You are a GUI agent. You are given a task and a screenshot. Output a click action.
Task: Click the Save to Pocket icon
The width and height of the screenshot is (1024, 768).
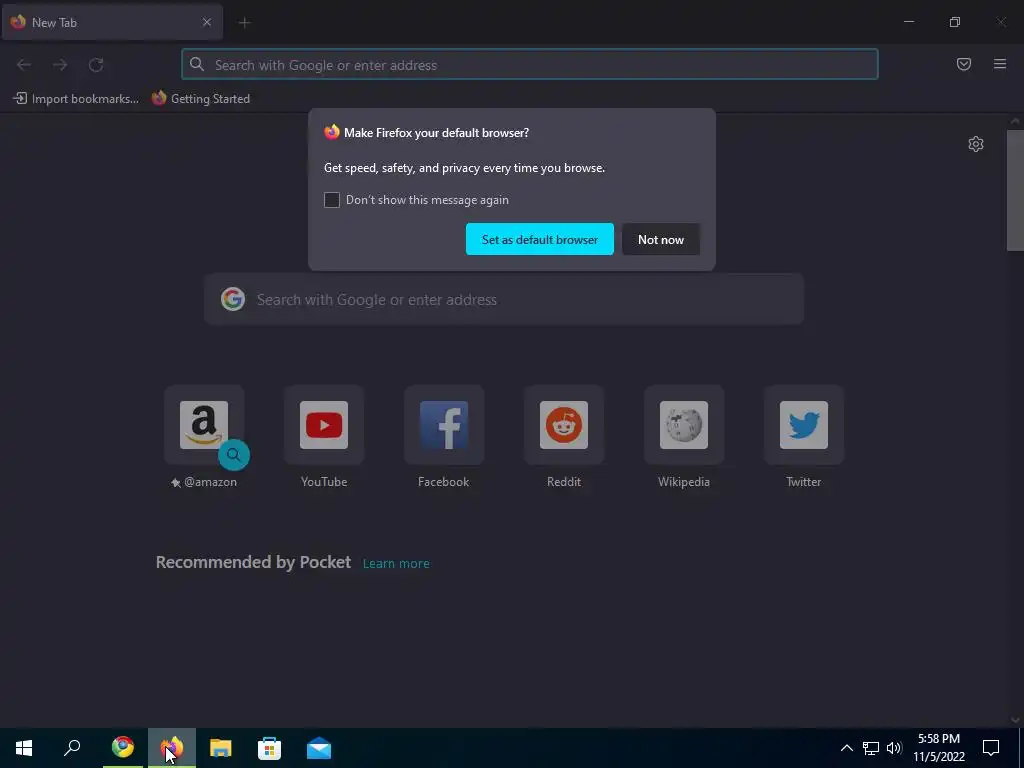coord(964,64)
